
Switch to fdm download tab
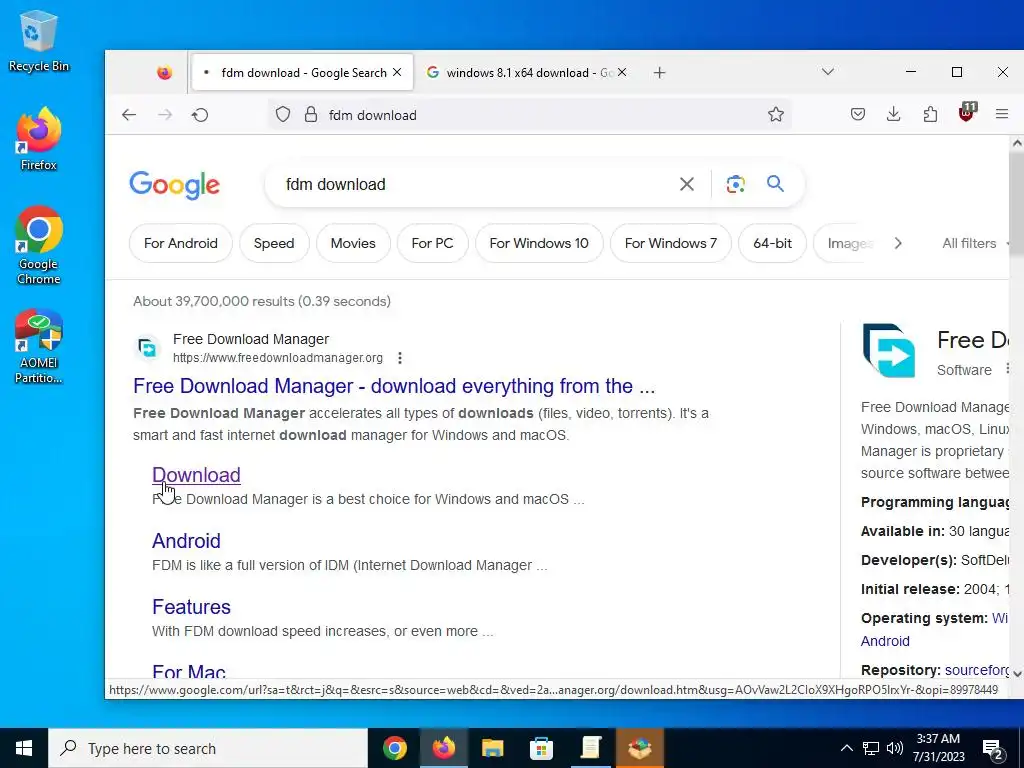click(302, 72)
